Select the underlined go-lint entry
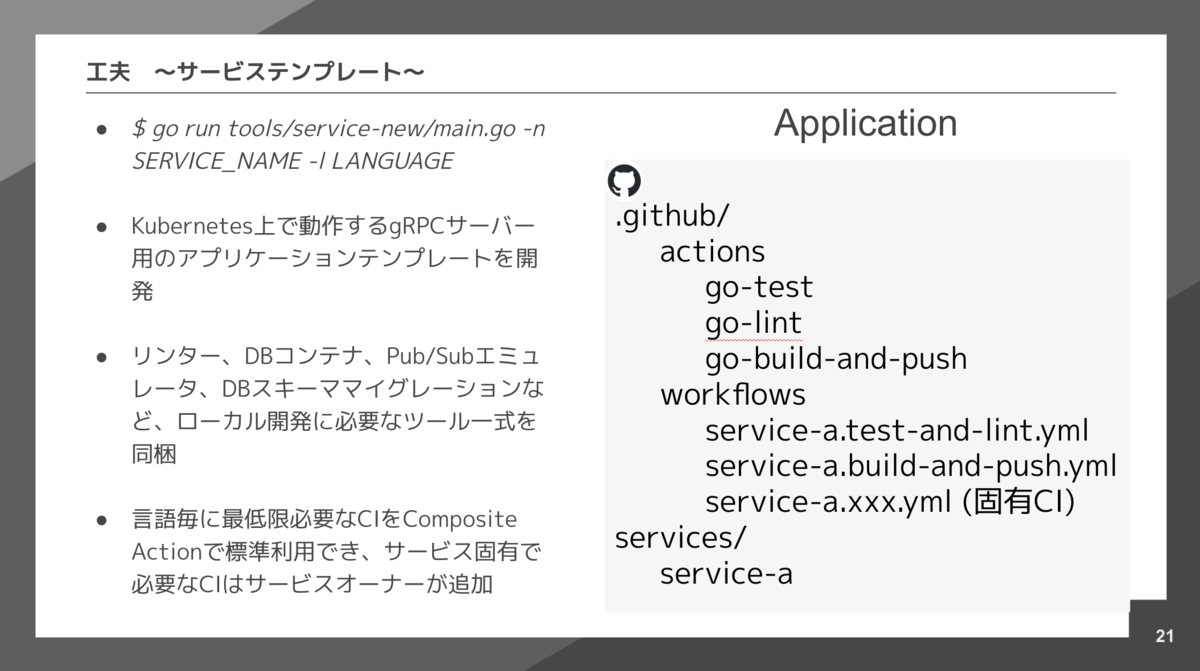1200x671 pixels. [x=753, y=323]
